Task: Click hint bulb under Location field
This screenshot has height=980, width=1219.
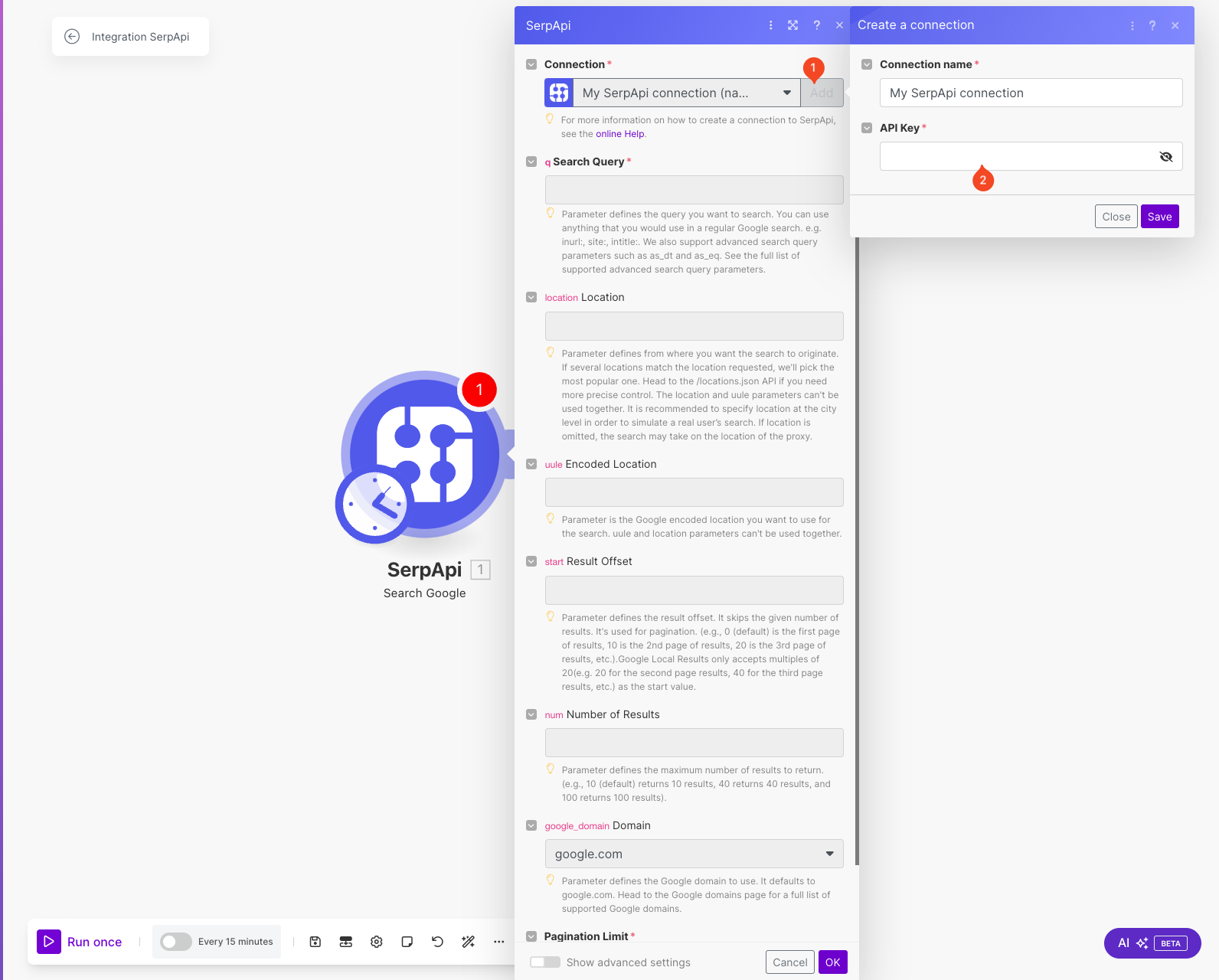Action: click(x=550, y=353)
